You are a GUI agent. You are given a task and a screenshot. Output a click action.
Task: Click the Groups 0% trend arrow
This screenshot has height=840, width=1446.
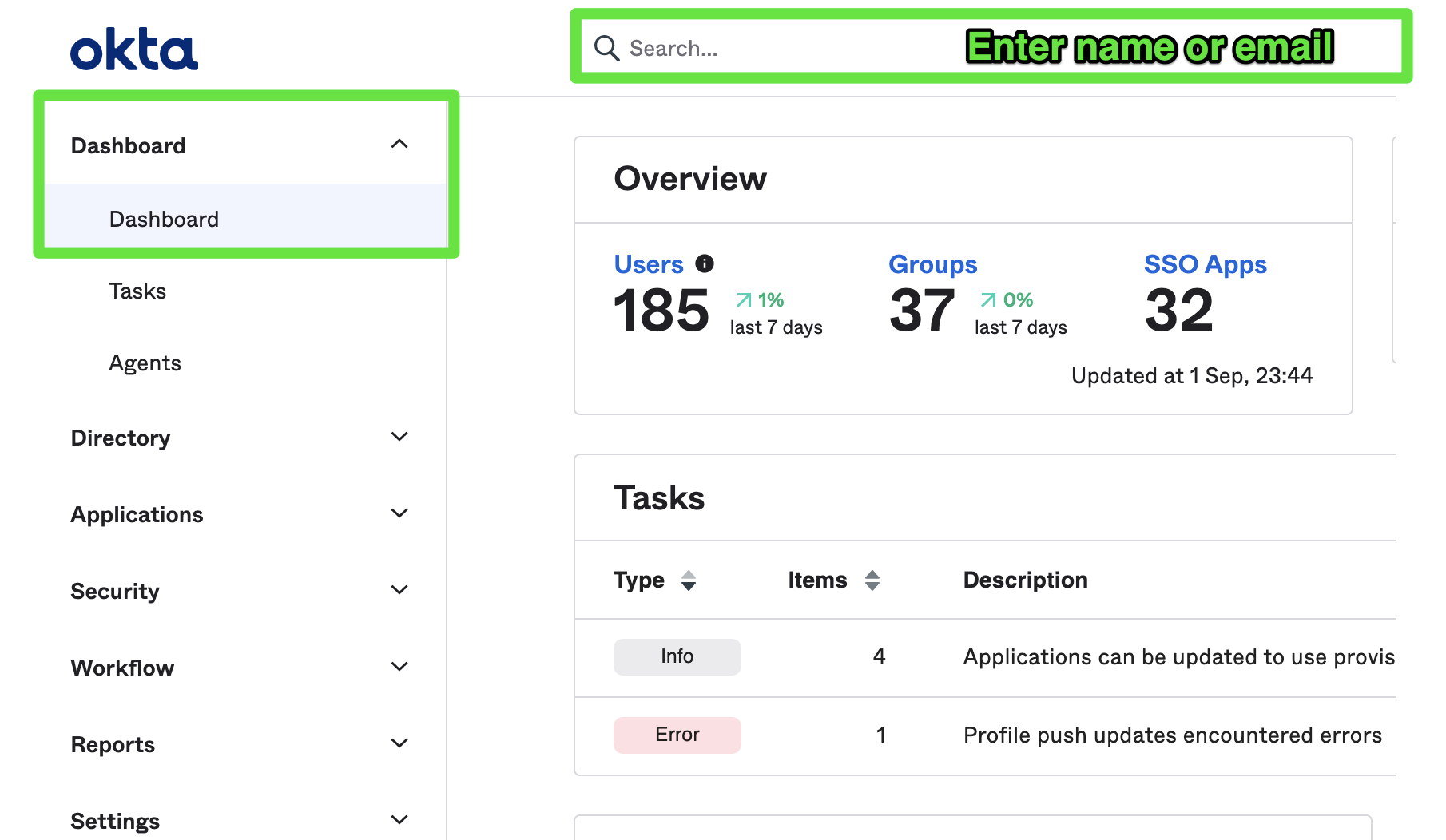tap(988, 300)
